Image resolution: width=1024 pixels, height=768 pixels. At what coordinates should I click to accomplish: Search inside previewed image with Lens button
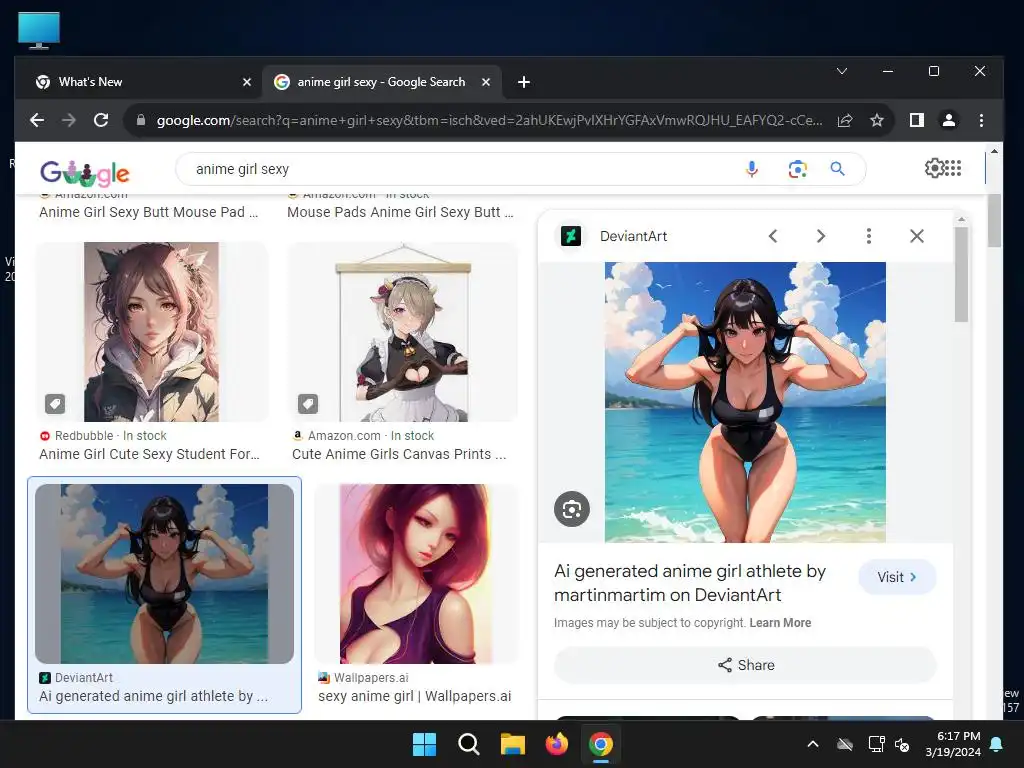[572, 509]
